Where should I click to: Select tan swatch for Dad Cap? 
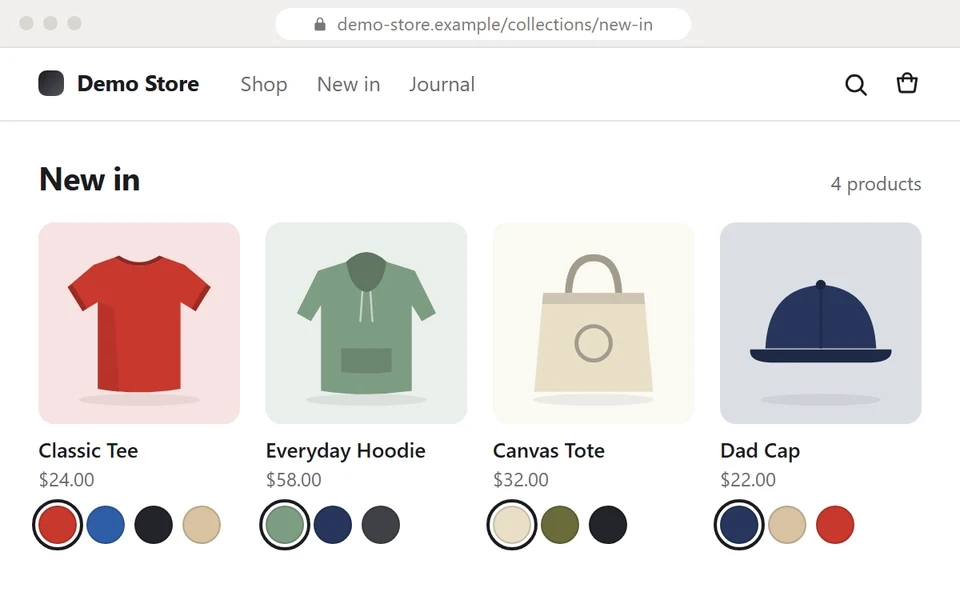pyautogui.click(x=787, y=525)
